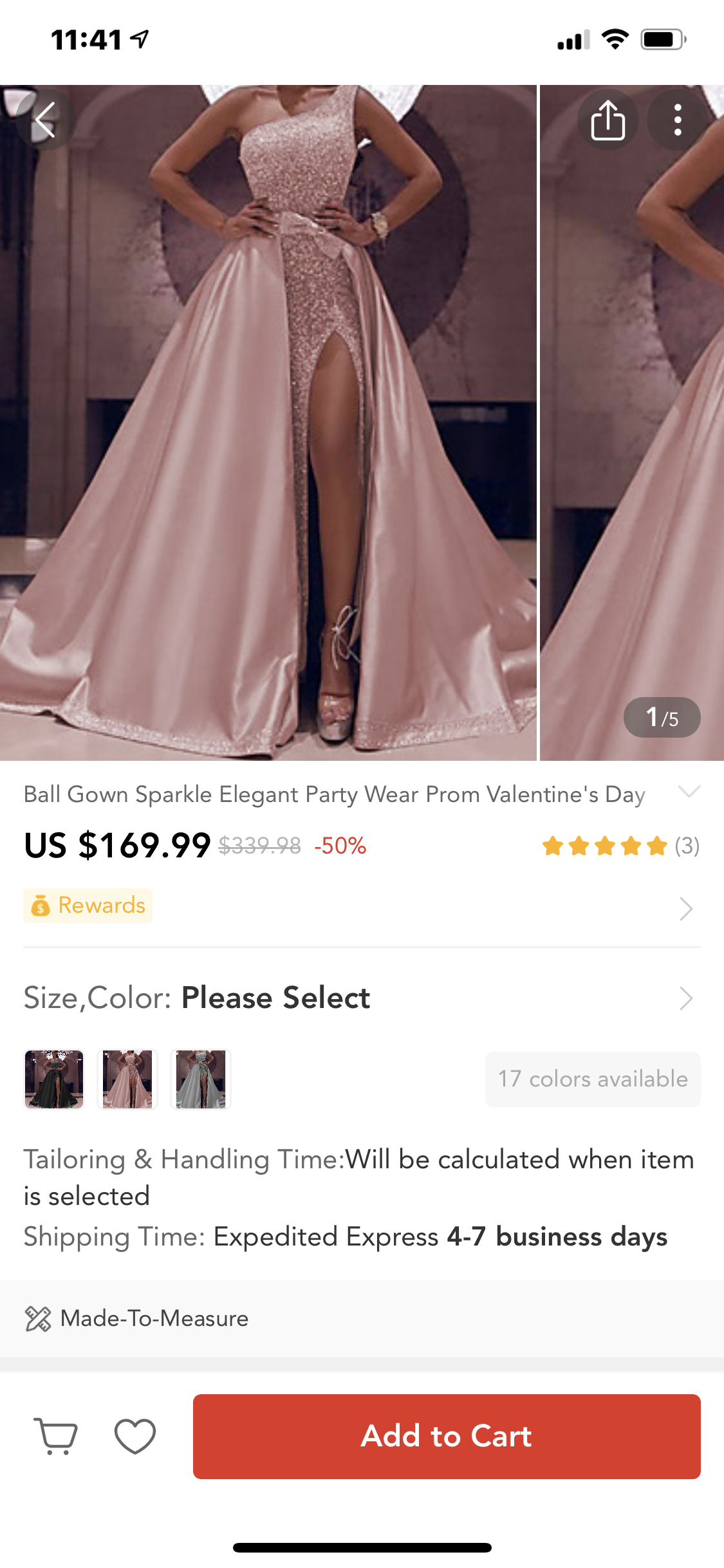
Task: Open the review count (3) link
Action: [687, 846]
